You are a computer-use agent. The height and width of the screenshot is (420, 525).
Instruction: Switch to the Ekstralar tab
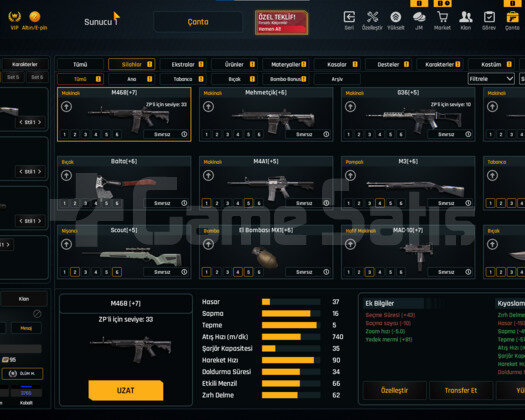[183, 64]
